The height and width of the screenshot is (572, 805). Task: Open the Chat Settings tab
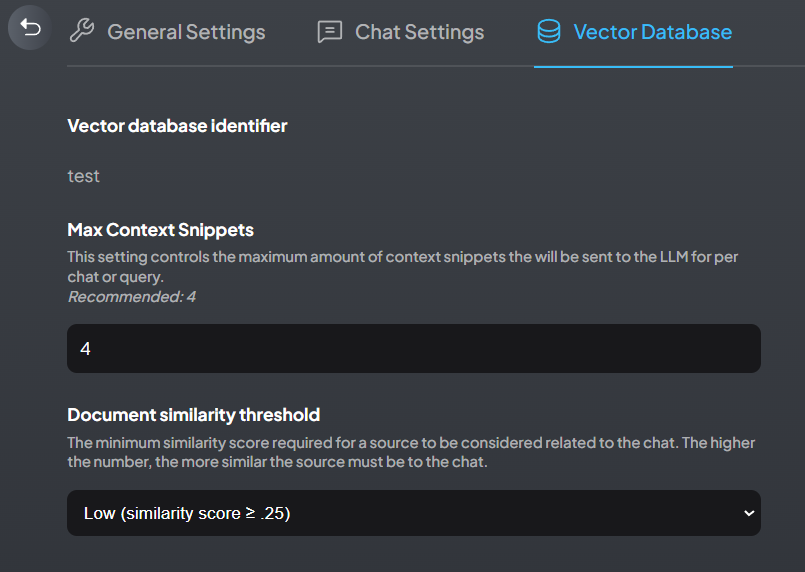point(419,32)
